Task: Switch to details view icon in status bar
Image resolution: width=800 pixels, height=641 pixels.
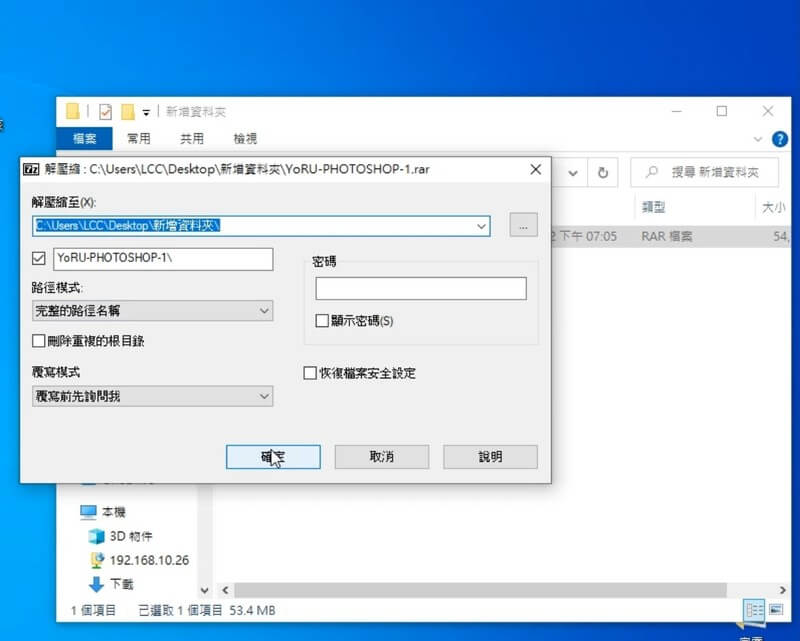Action: [x=754, y=609]
